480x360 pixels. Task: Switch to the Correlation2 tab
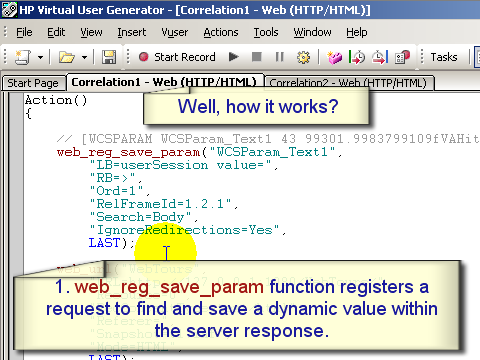tap(349, 83)
